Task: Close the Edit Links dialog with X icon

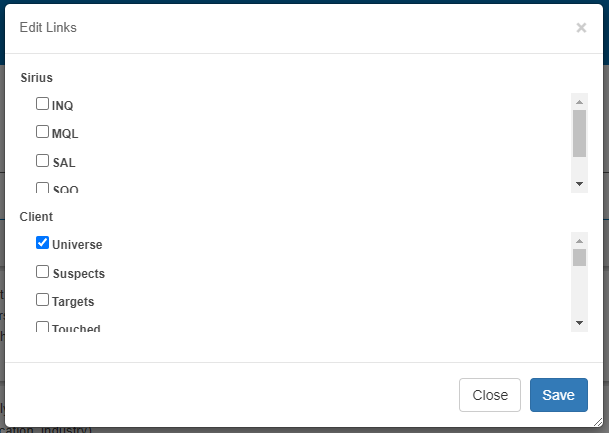Action: click(x=581, y=28)
